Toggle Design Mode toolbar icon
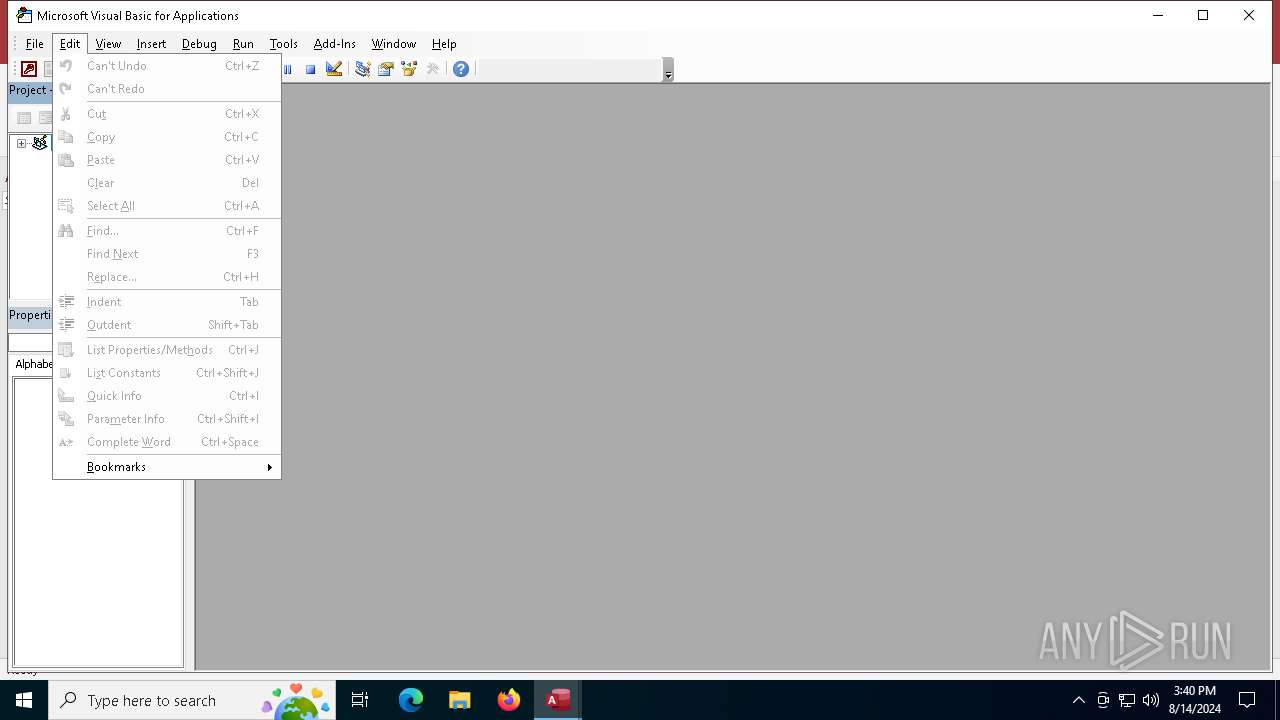1280x720 pixels. click(334, 69)
